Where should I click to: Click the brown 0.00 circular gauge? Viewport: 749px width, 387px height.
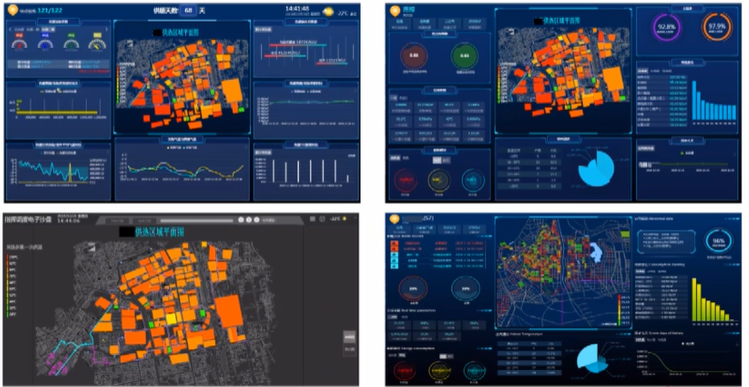(414, 56)
